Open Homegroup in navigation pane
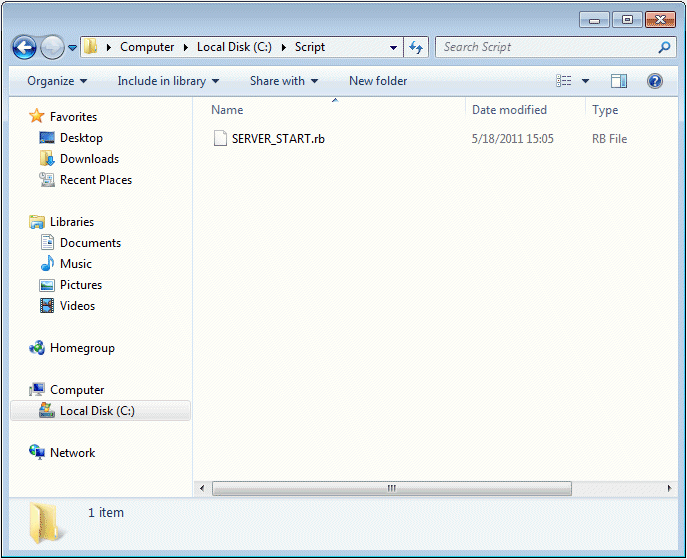 click(82, 348)
